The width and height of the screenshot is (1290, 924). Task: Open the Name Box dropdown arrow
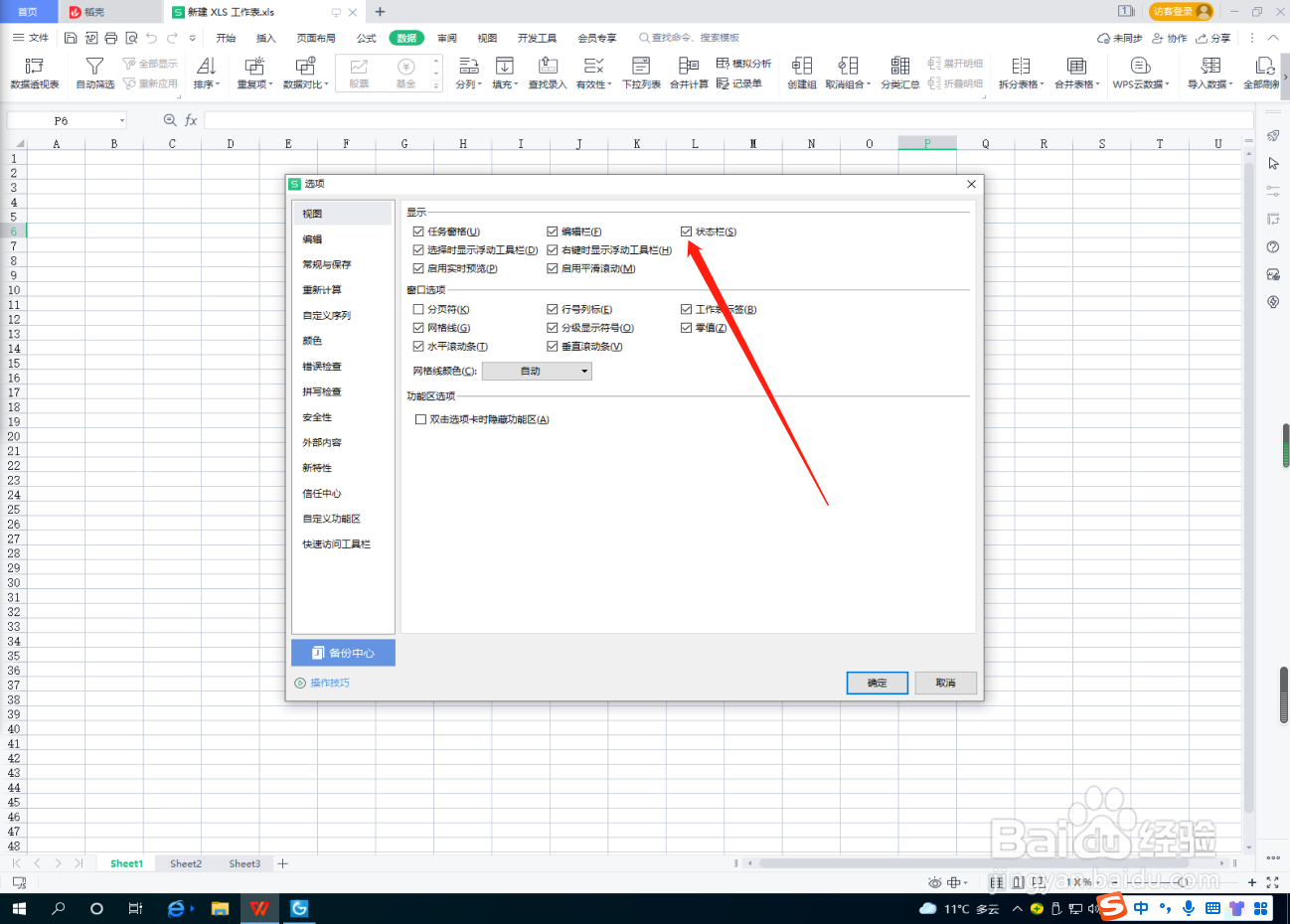click(x=122, y=120)
